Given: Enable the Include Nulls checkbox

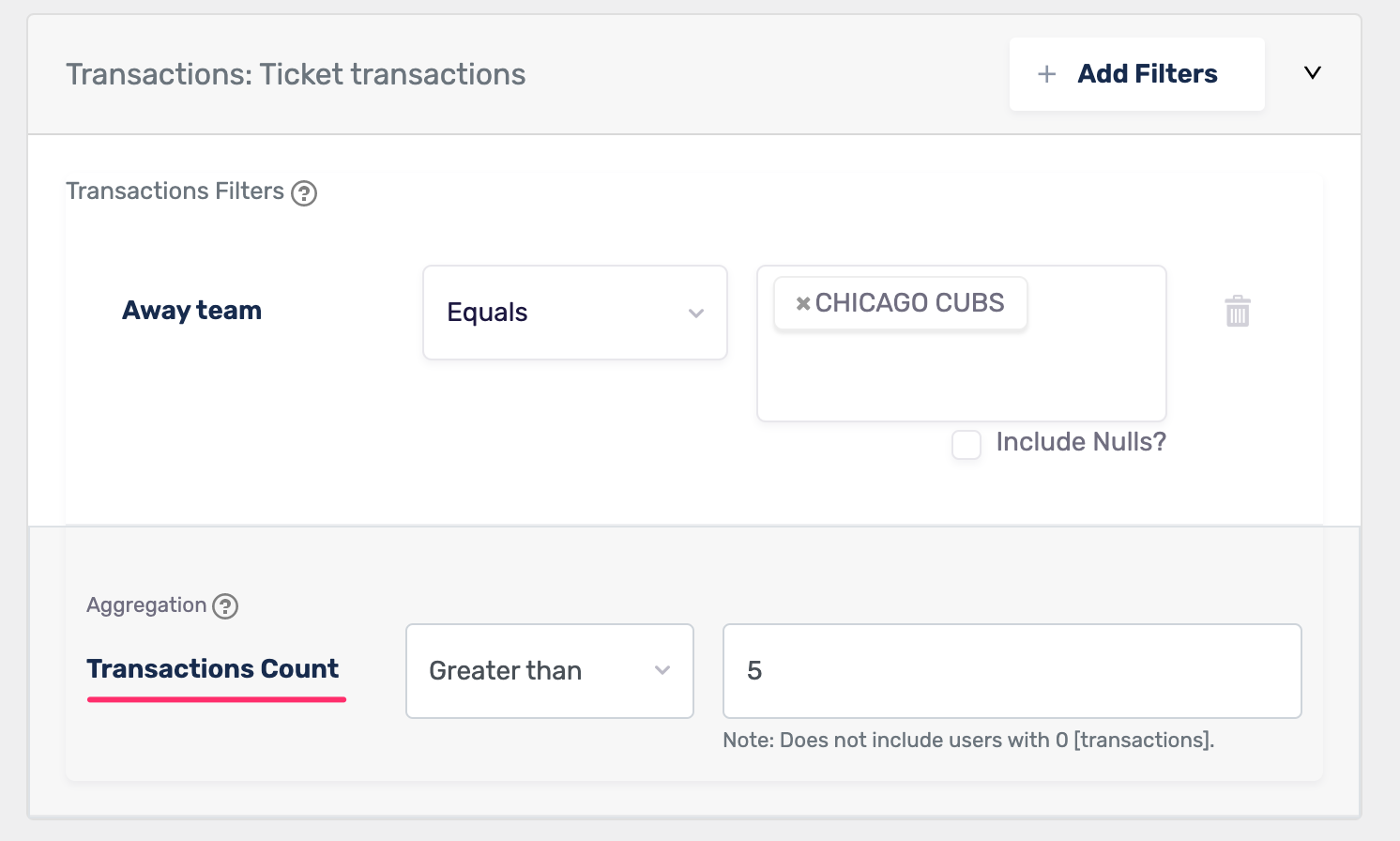Looking at the screenshot, I should coord(966,444).
